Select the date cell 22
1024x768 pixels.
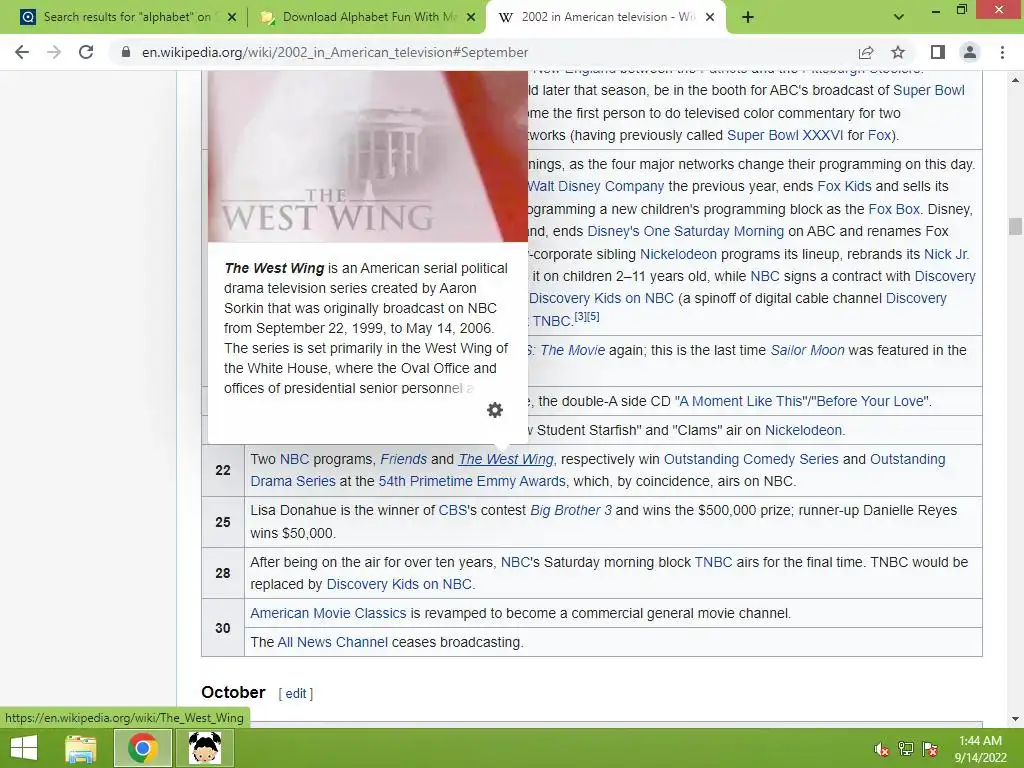click(223, 470)
